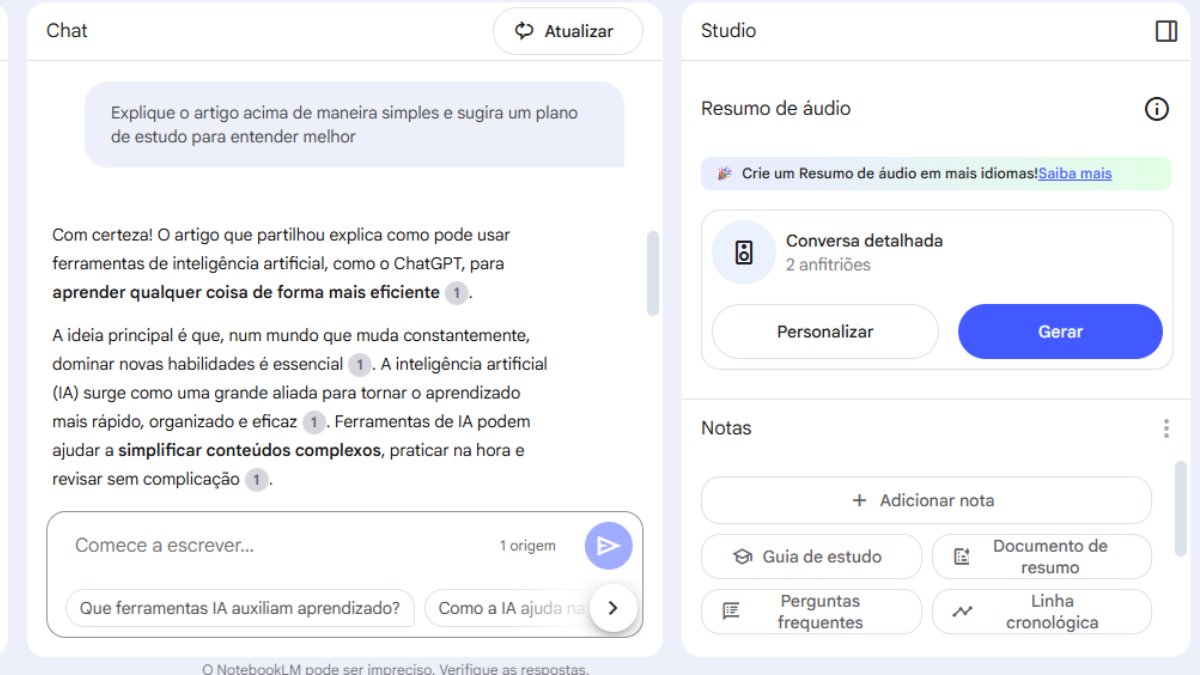Click the 1 origem source counter
This screenshot has width=1200, height=675.
(x=527, y=546)
